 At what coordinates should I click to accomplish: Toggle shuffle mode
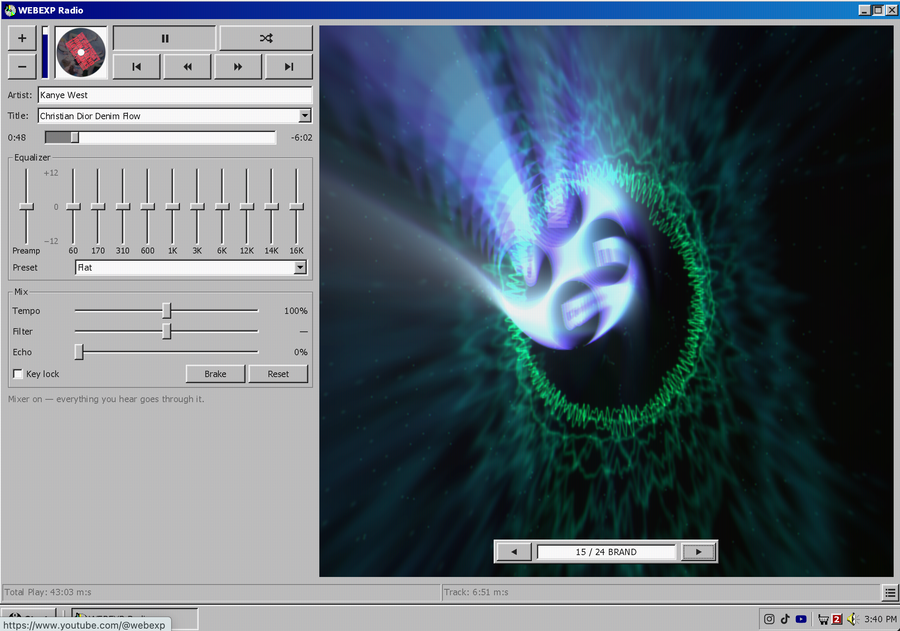[266, 38]
